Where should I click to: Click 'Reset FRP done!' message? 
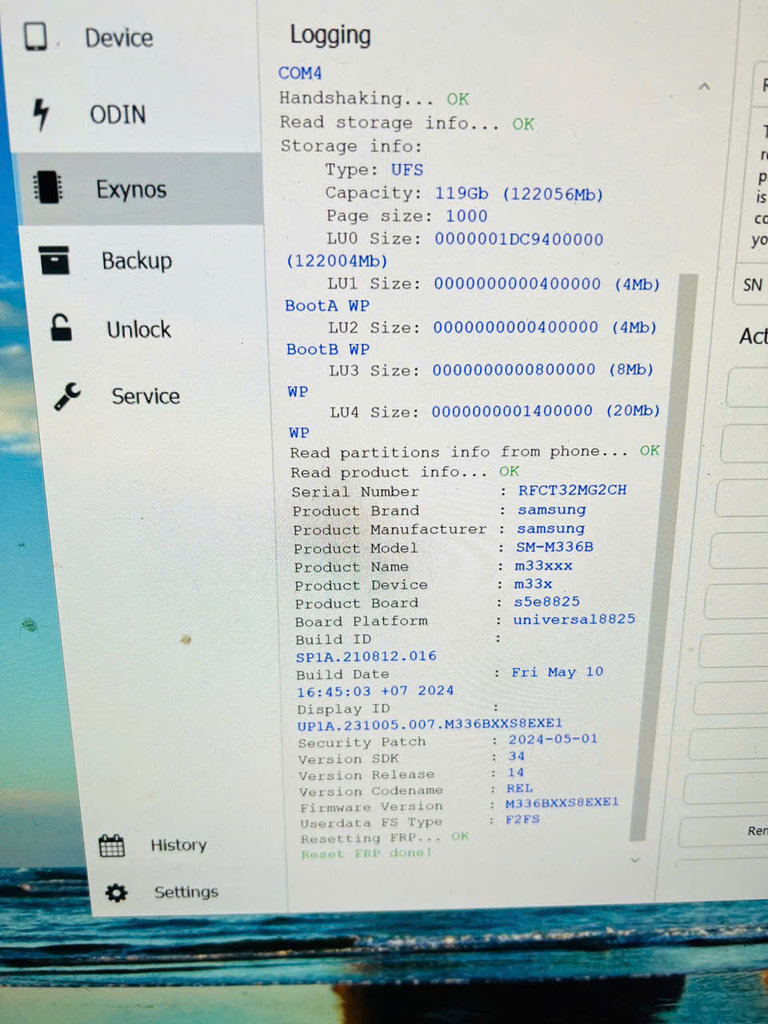click(366, 854)
